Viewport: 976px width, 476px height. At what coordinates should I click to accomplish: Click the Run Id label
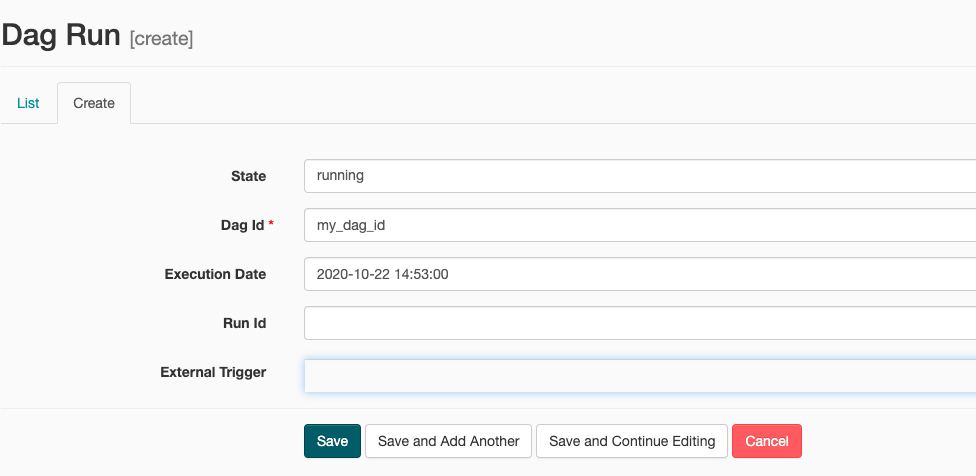[x=245, y=324]
